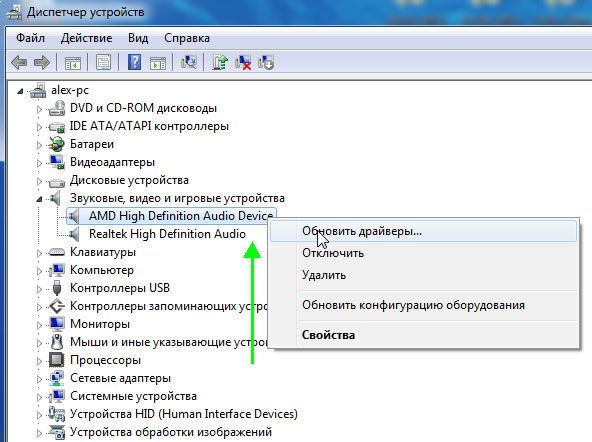
Task: Expand the Сетевые адаптеры category
Action: tap(39, 379)
